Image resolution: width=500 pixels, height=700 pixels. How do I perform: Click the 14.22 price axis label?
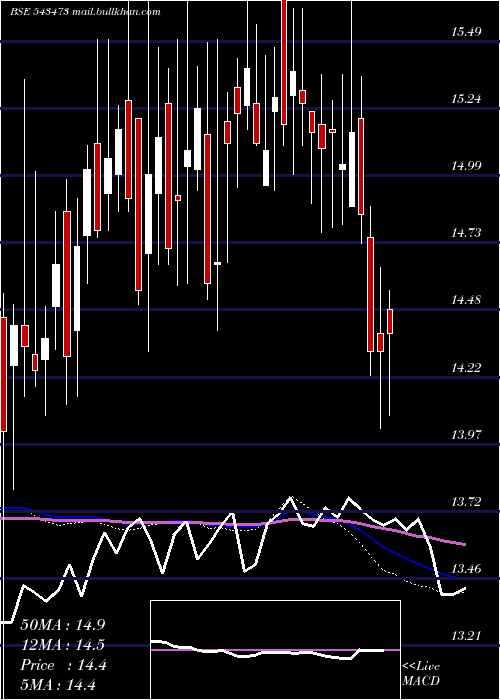466,367
